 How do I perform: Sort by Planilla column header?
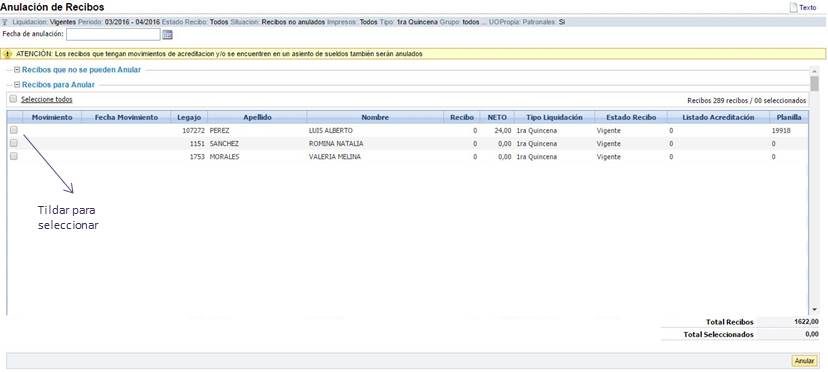click(789, 117)
